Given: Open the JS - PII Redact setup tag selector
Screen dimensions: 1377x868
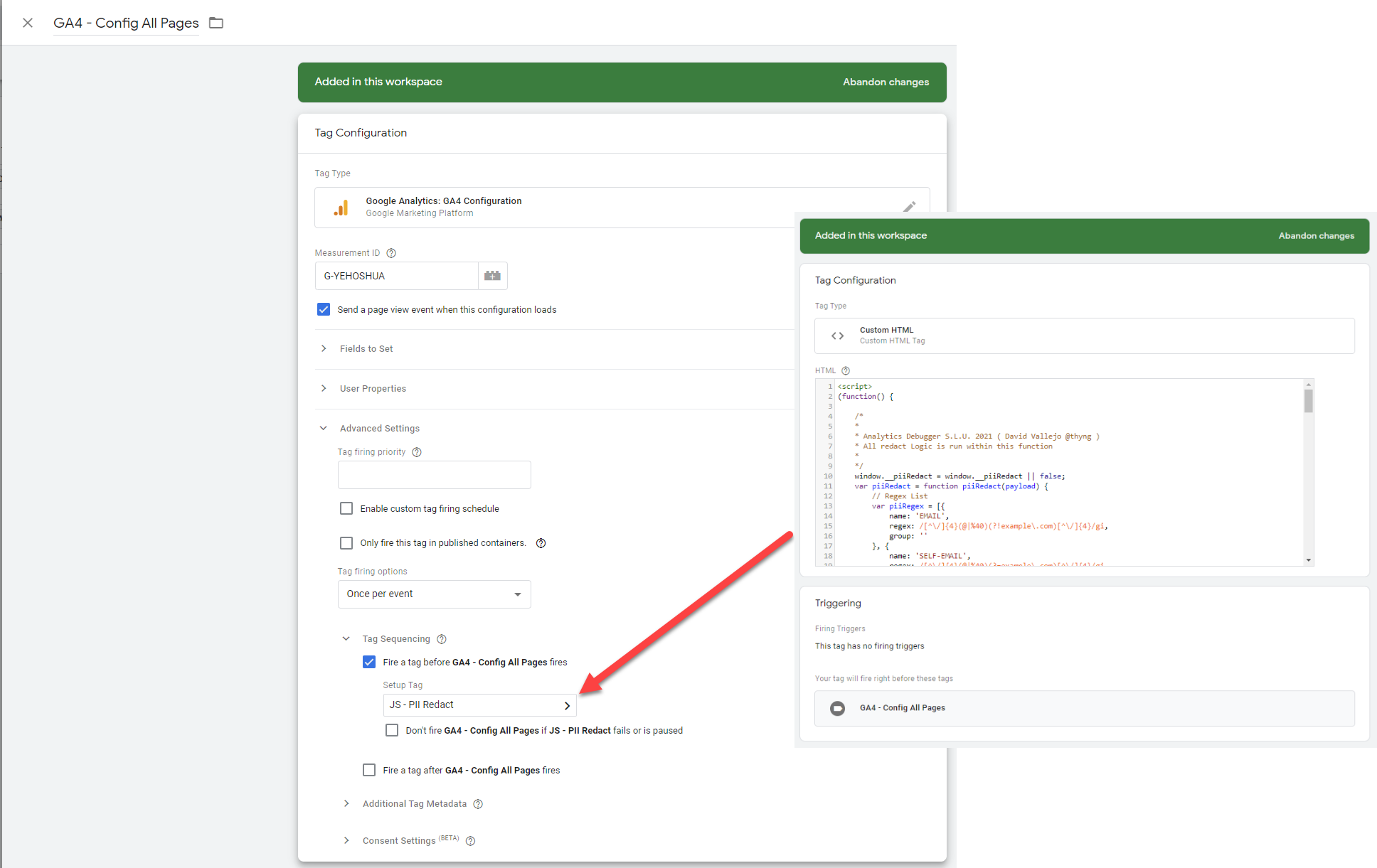Looking at the screenshot, I should 479,704.
